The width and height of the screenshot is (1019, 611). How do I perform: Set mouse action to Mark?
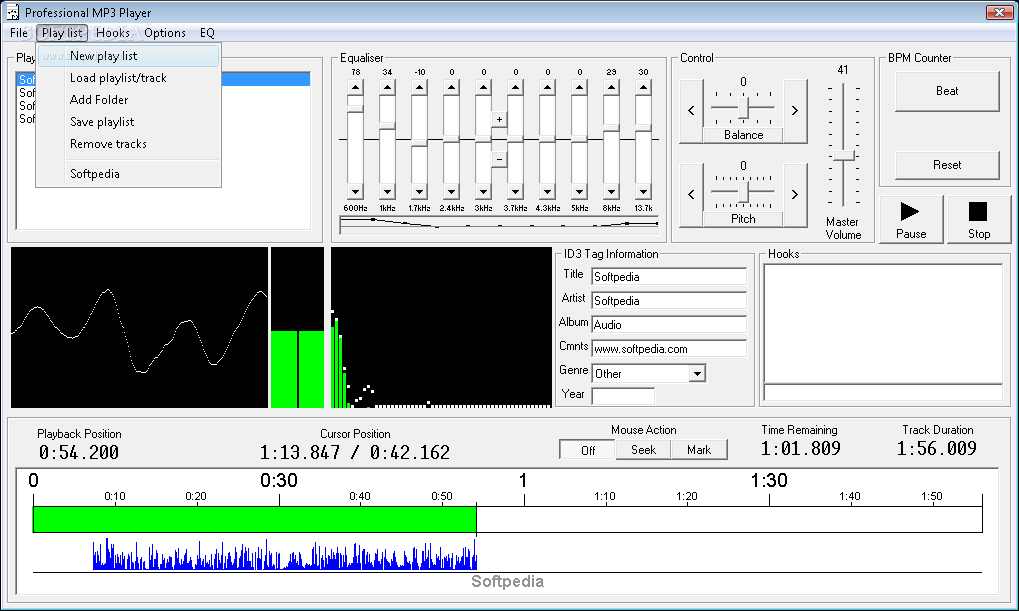click(699, 450)
